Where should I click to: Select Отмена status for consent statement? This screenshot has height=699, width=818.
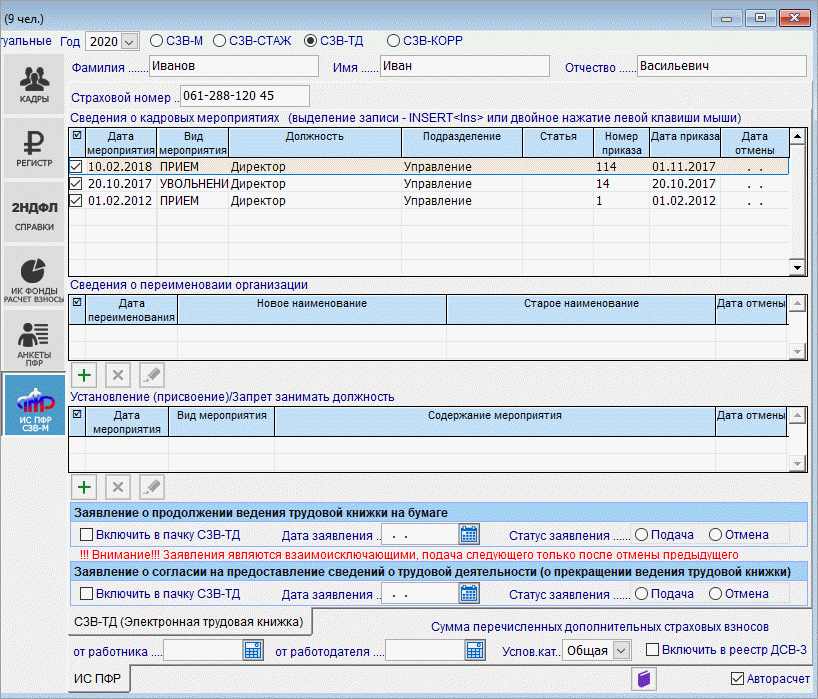[x=716, y=594]
